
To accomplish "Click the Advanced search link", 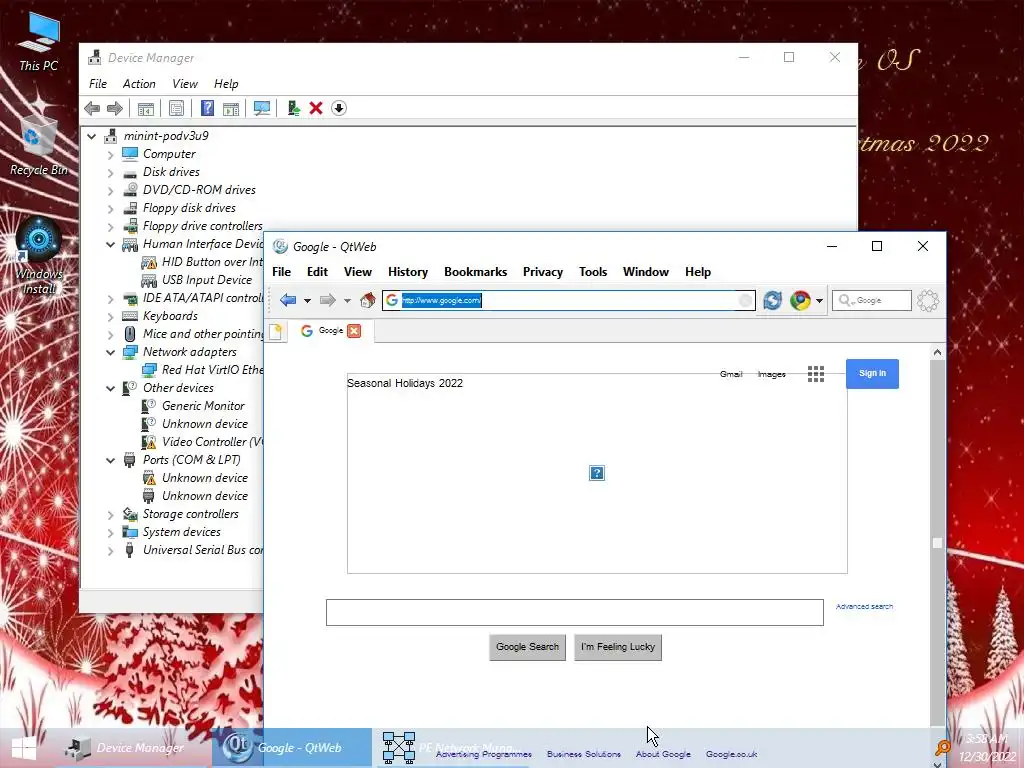I will coord(864,606).
